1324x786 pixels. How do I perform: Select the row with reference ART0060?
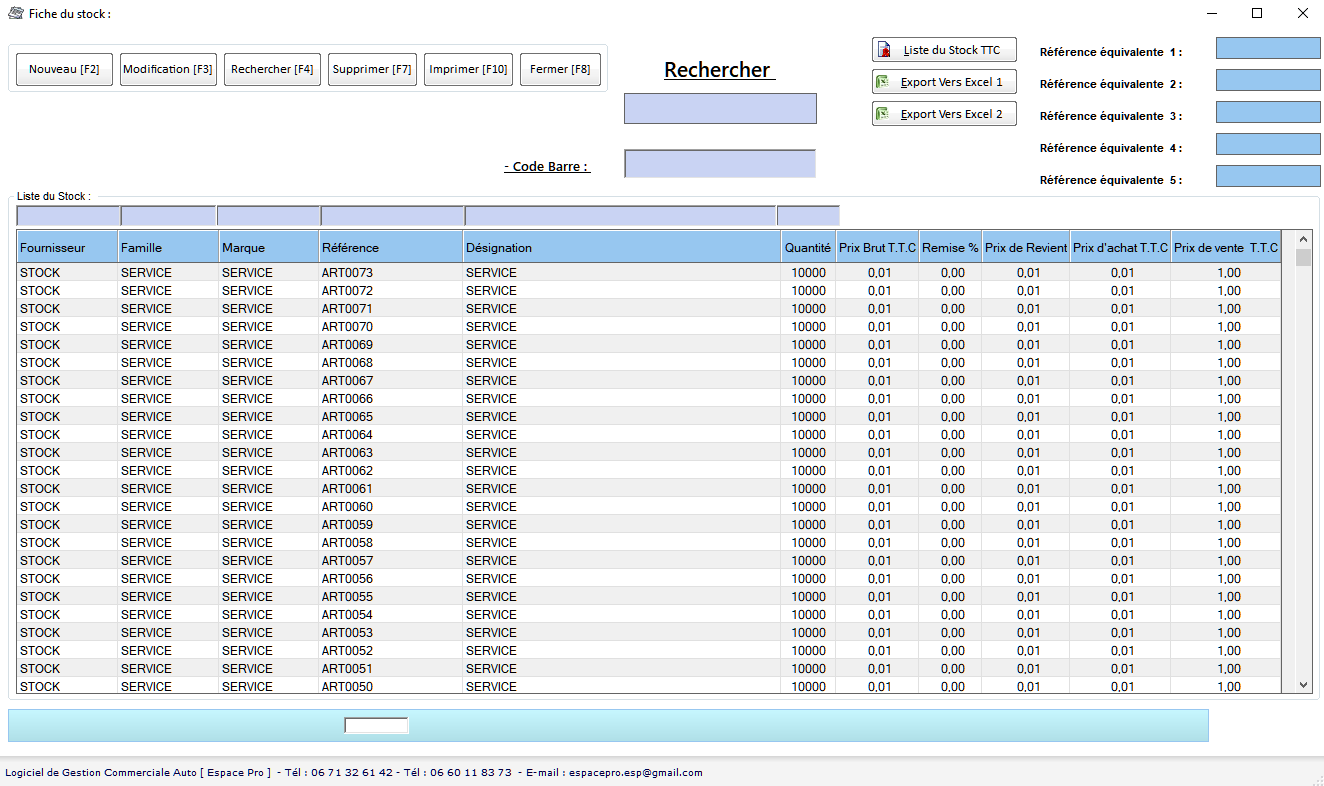(x=648, y=507)
